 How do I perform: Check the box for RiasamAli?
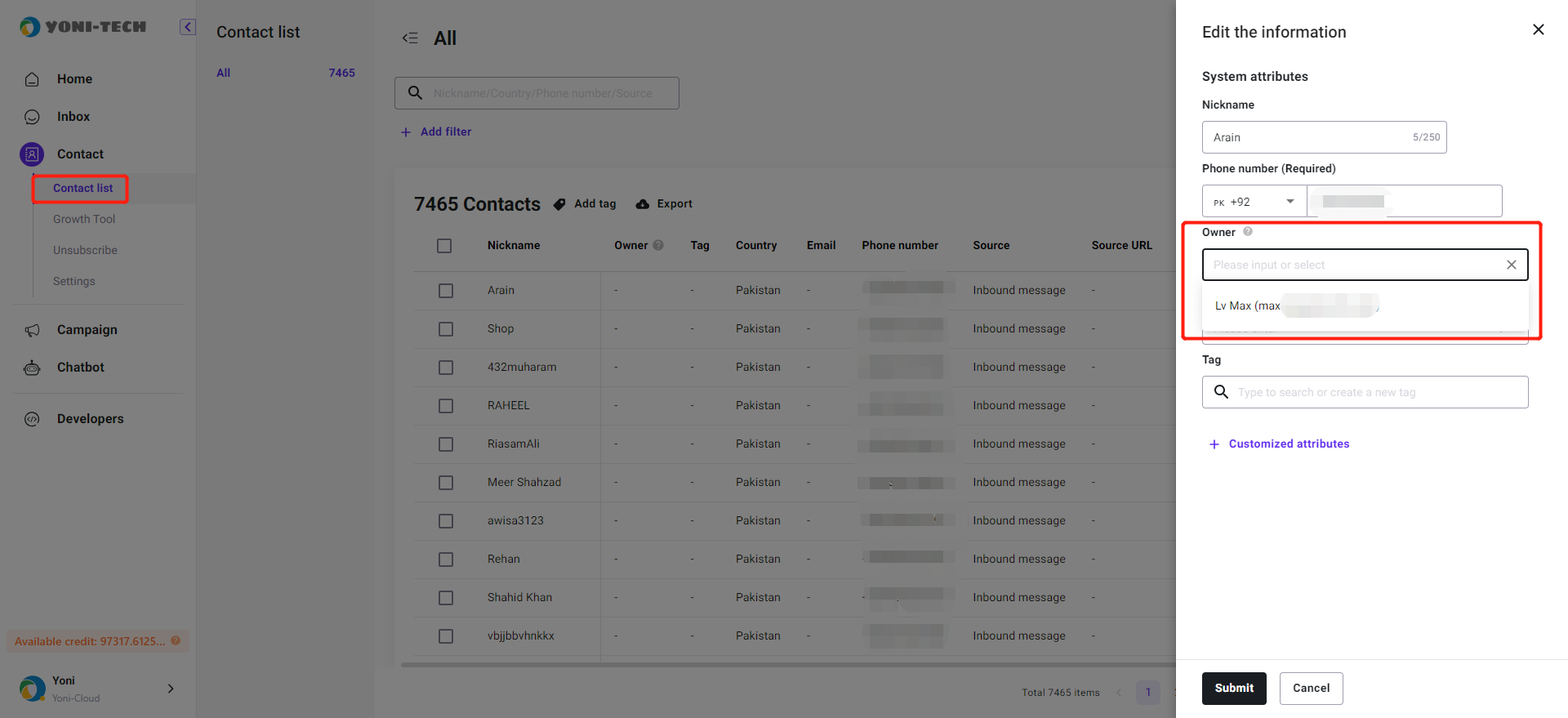[x=446, y=444]
